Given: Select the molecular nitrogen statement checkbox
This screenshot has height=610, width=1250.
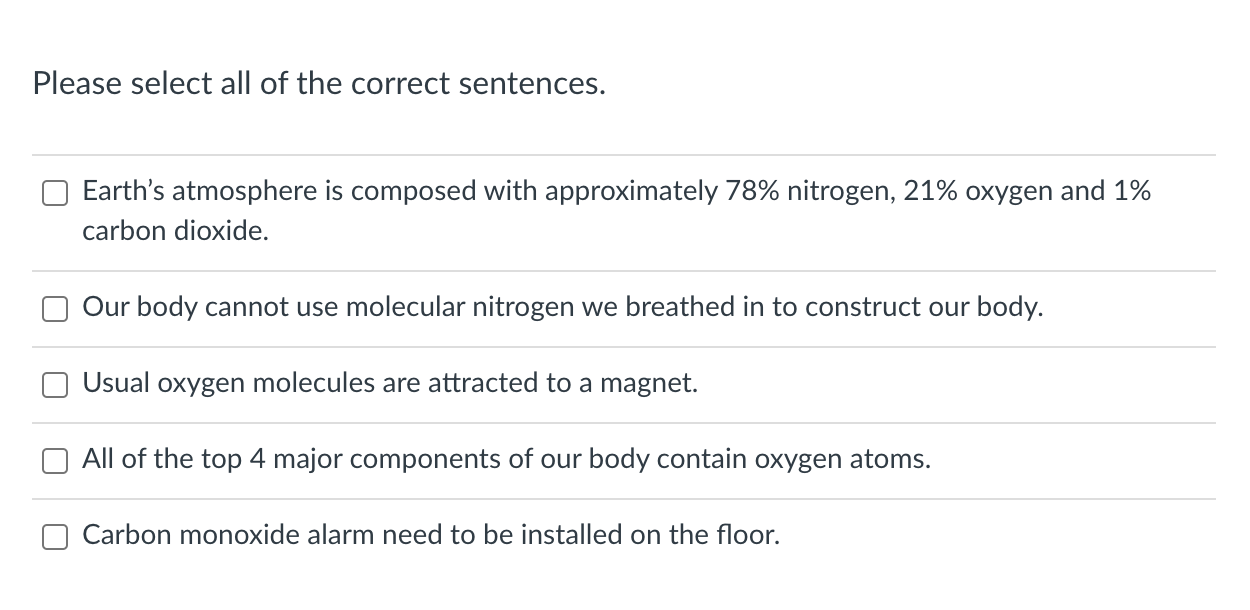Looking at the screenshot, I should (55, 309).
